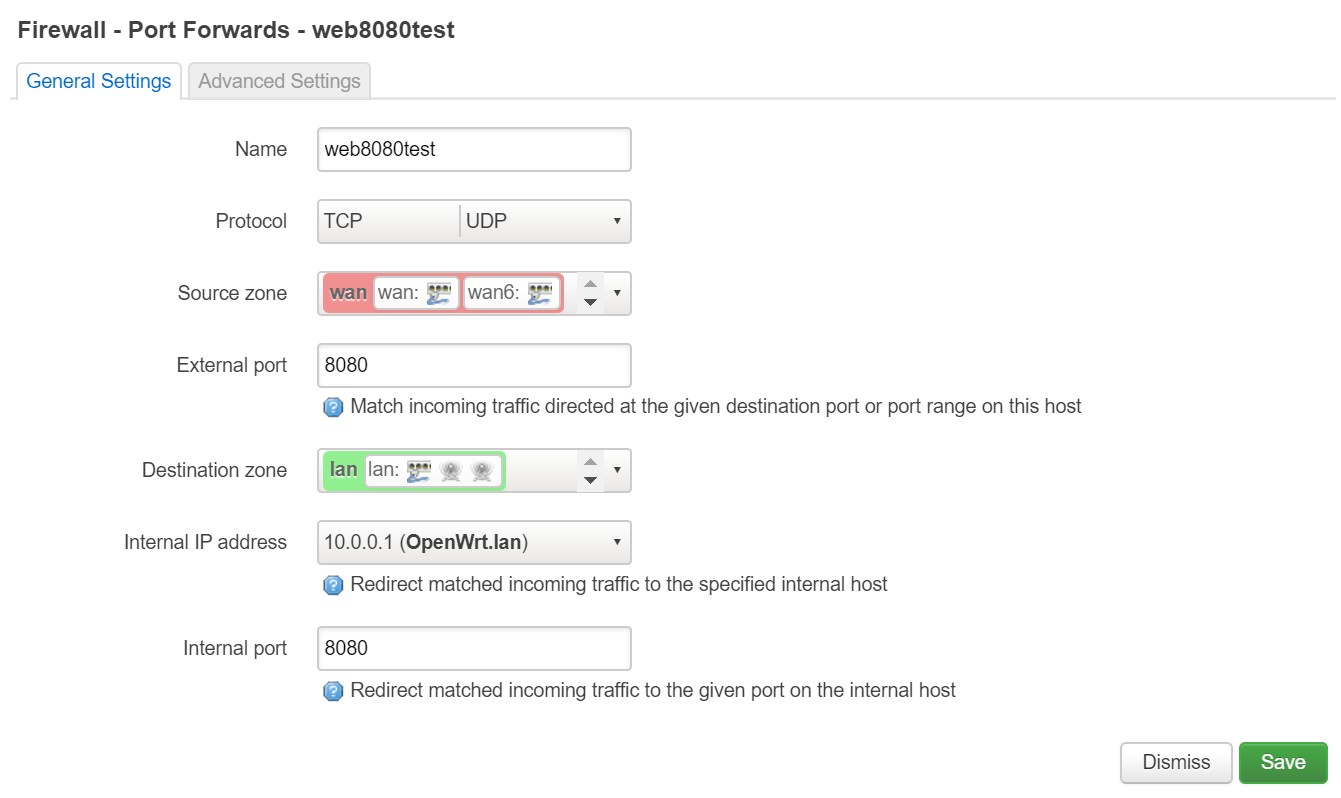The image size is (1341, 798).
Task: Open the Protocol dropdown
Action: [x=616, y=221]
